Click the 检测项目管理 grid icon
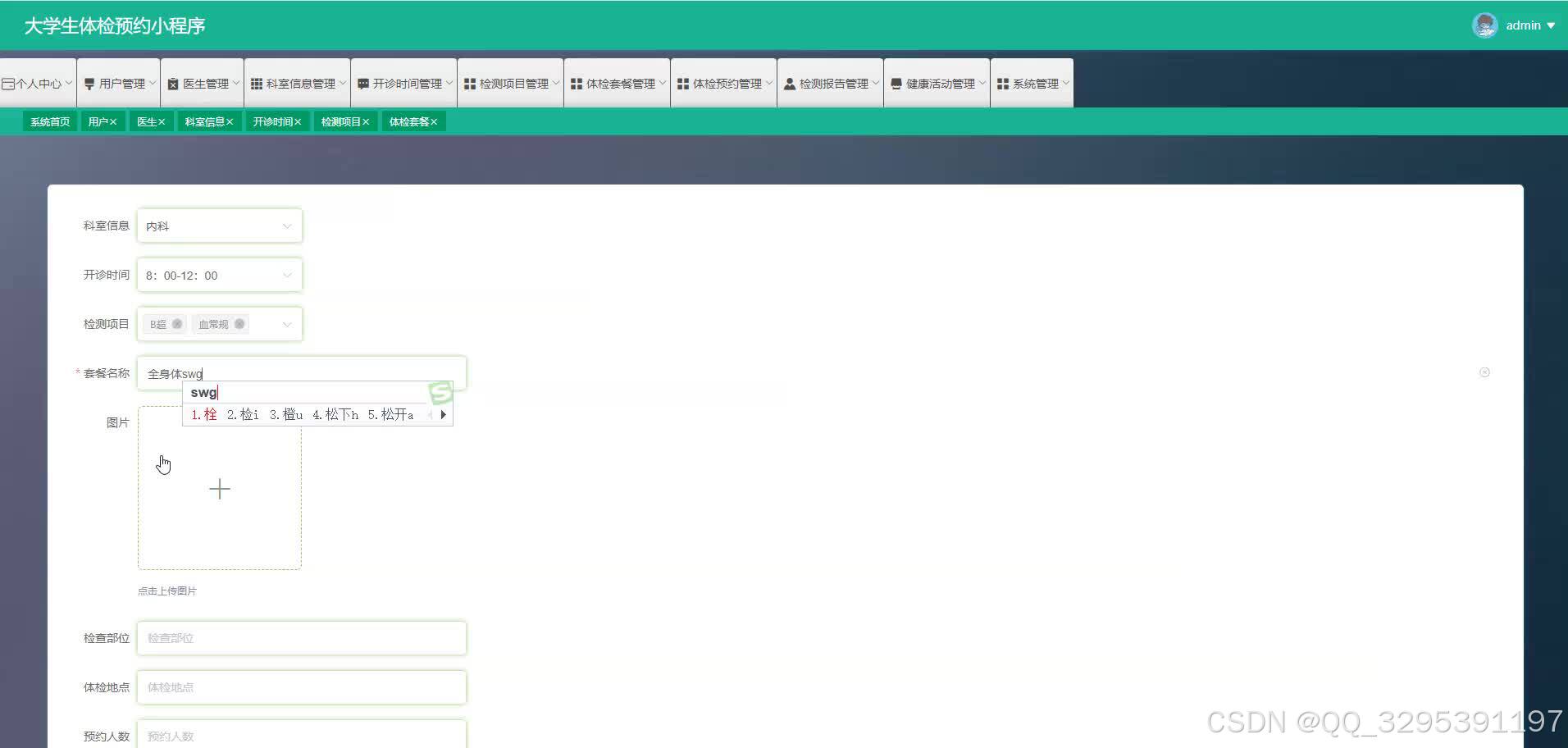 tap(470, 84)
